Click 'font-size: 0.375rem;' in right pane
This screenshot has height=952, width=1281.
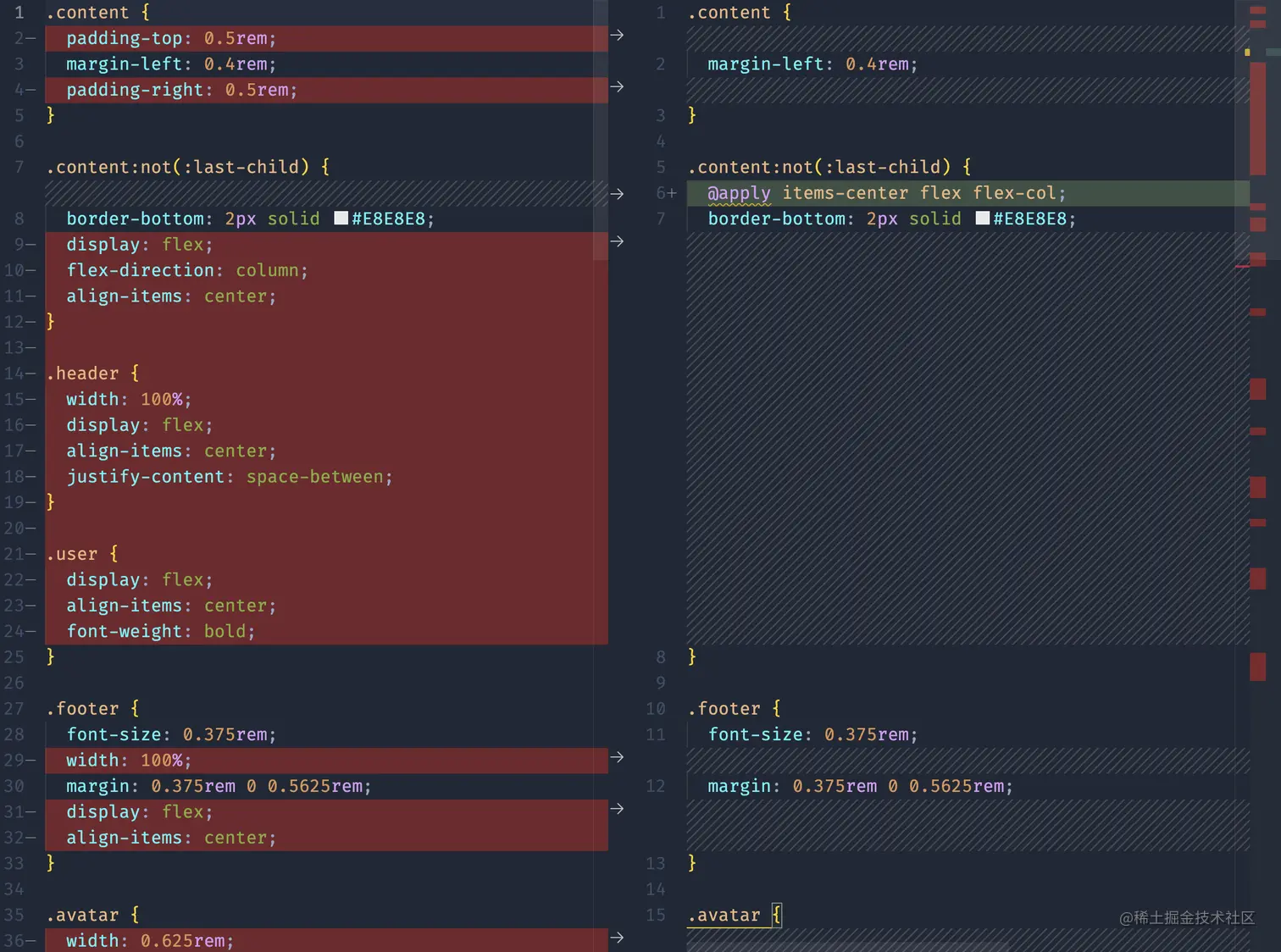coord(812,734)
